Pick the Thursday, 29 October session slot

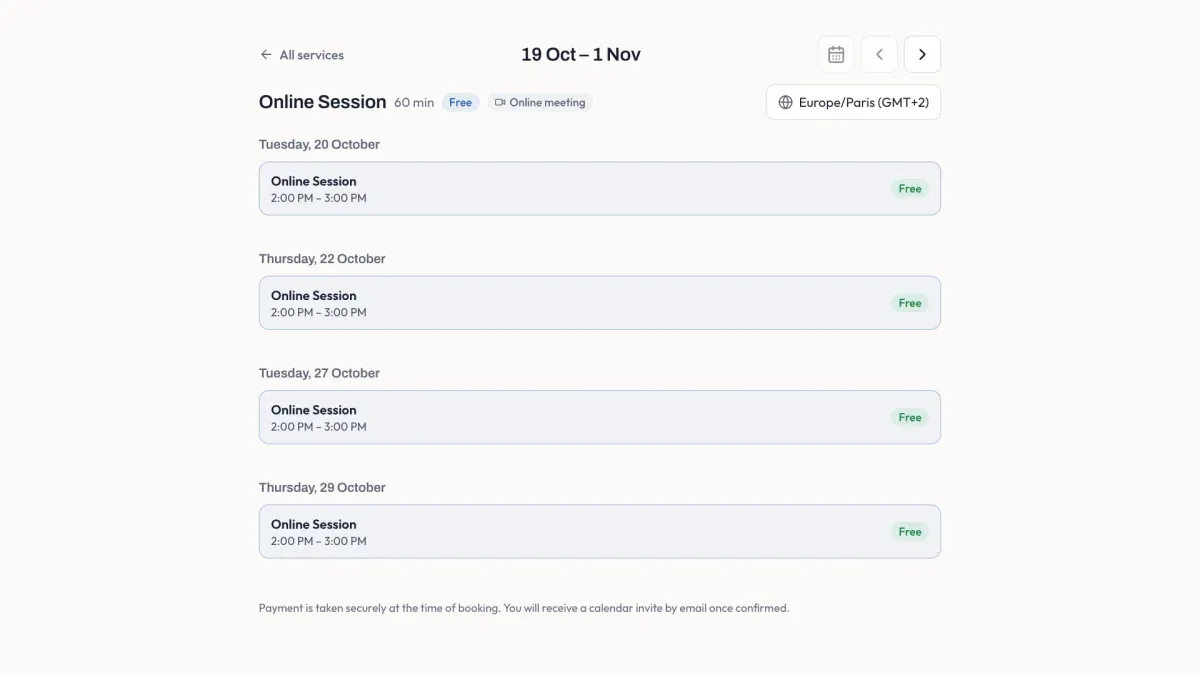click(600, 531)
